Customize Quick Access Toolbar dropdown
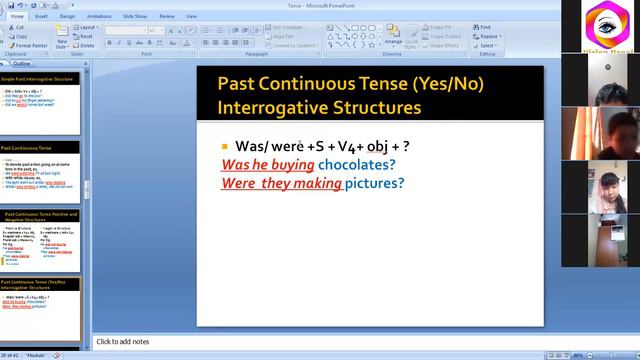Image resolution: width=640 pixels, height=360 pixels. [x=73, y=5]
